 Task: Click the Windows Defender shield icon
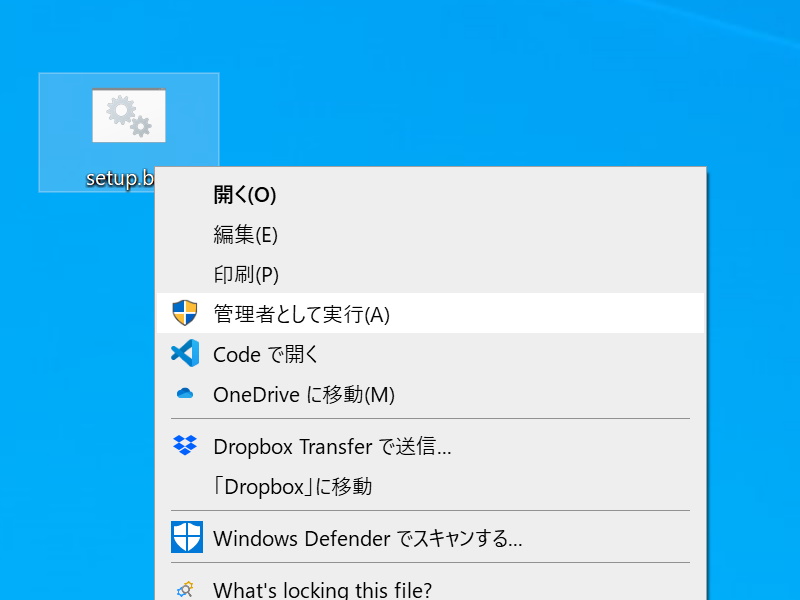click(184, 538)
